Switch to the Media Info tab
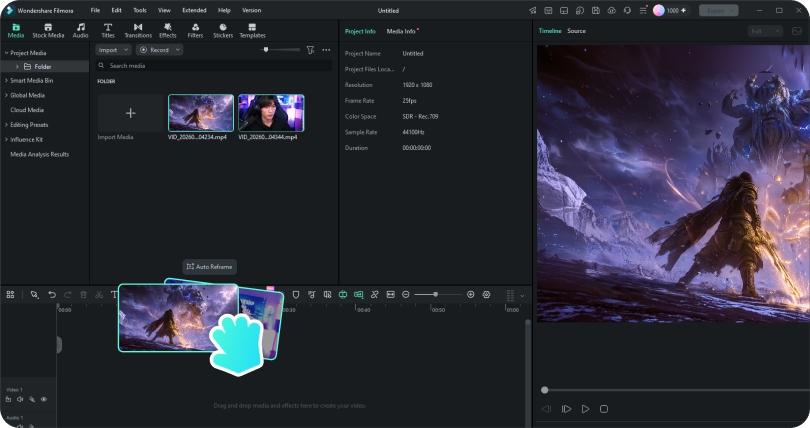 click(x=401, y=31)
